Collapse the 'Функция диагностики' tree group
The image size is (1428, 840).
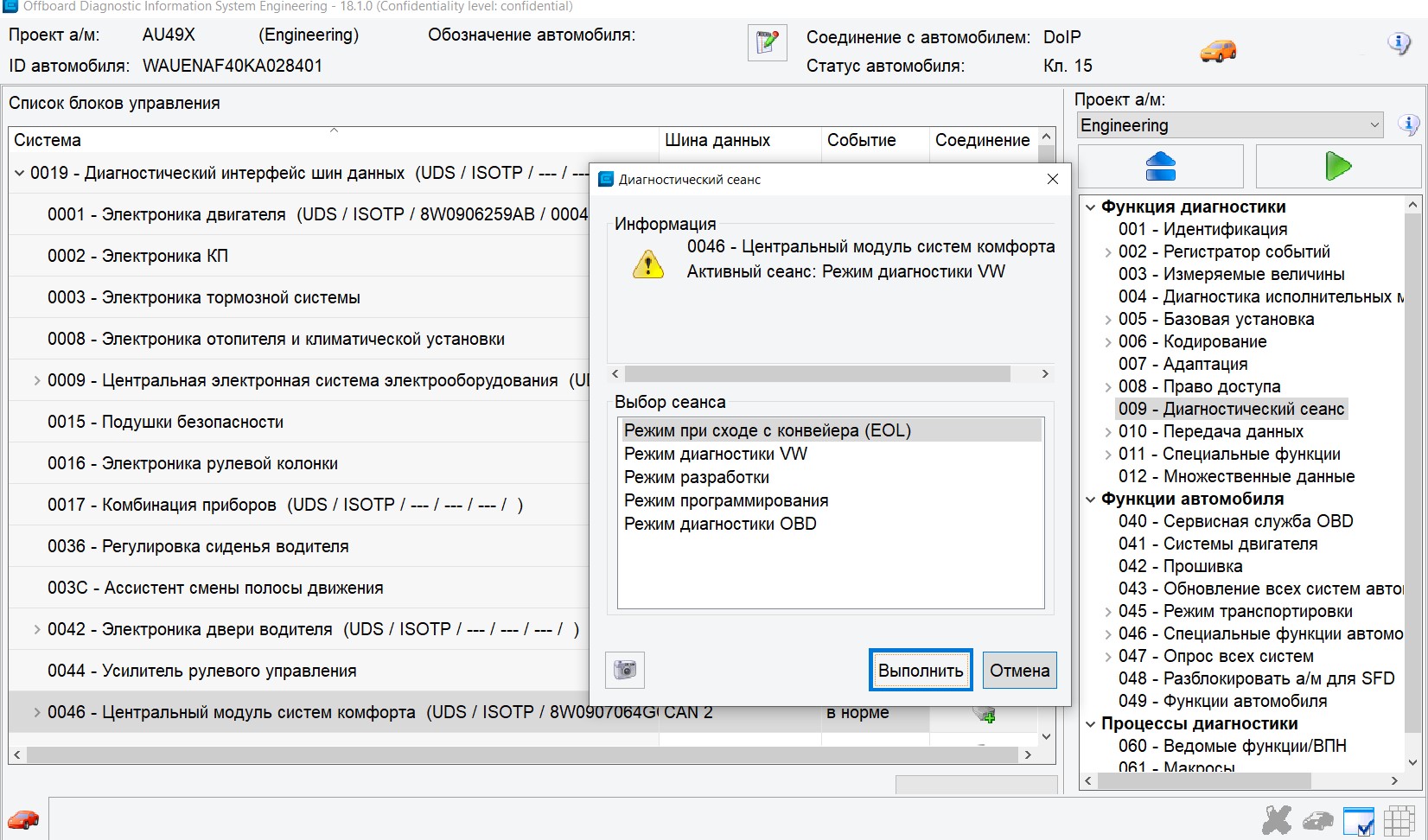[1091, 207]
